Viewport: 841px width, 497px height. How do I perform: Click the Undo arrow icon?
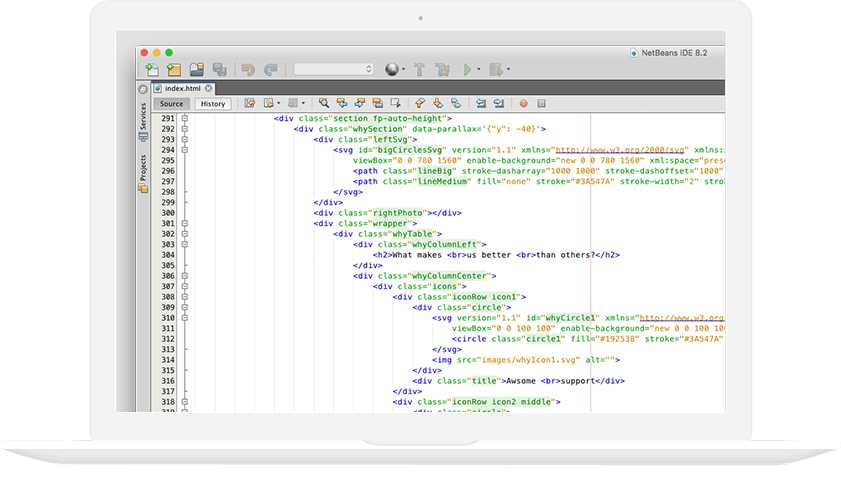[248, 69]
